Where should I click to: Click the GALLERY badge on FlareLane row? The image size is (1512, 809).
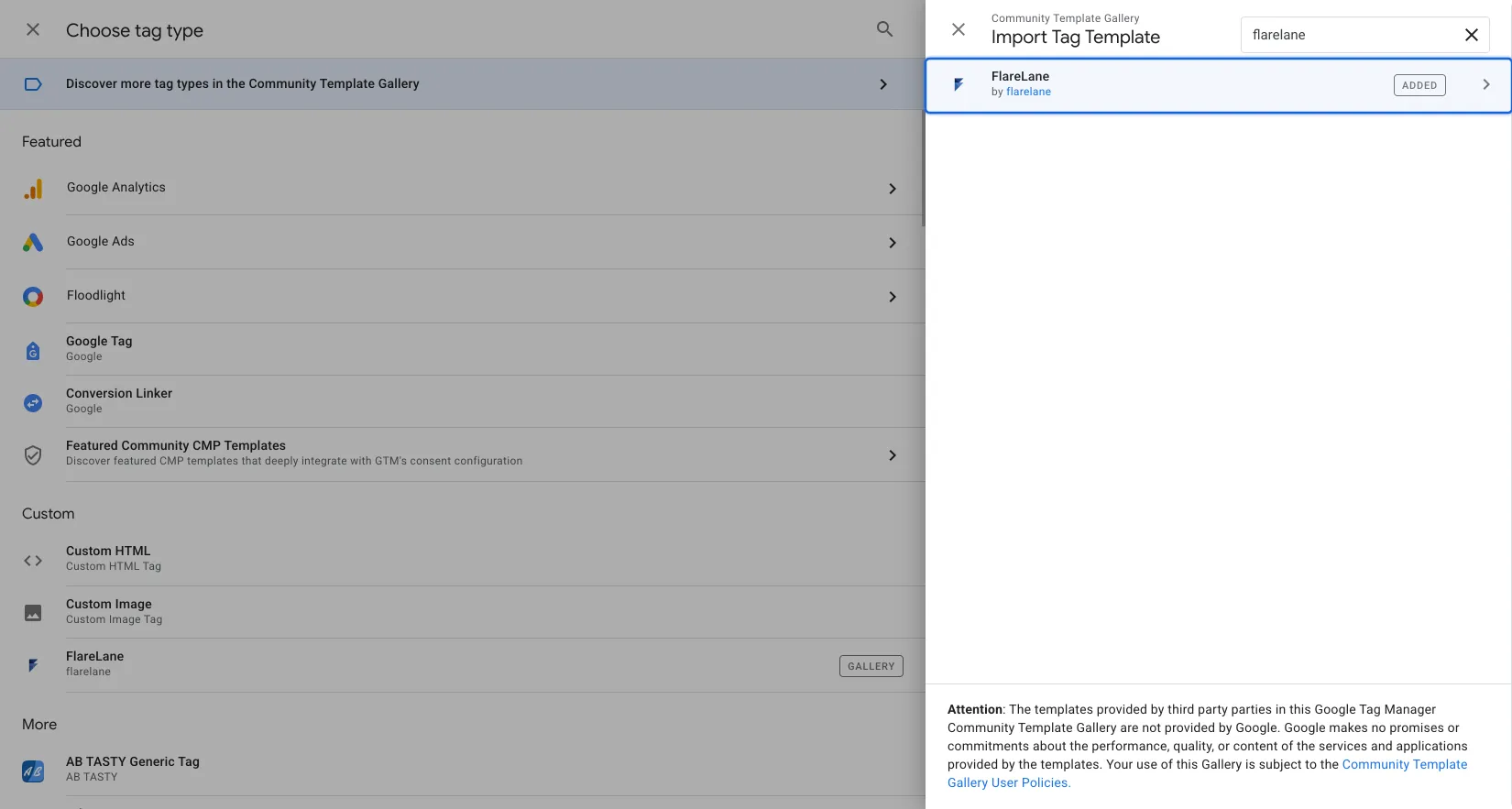871,666
